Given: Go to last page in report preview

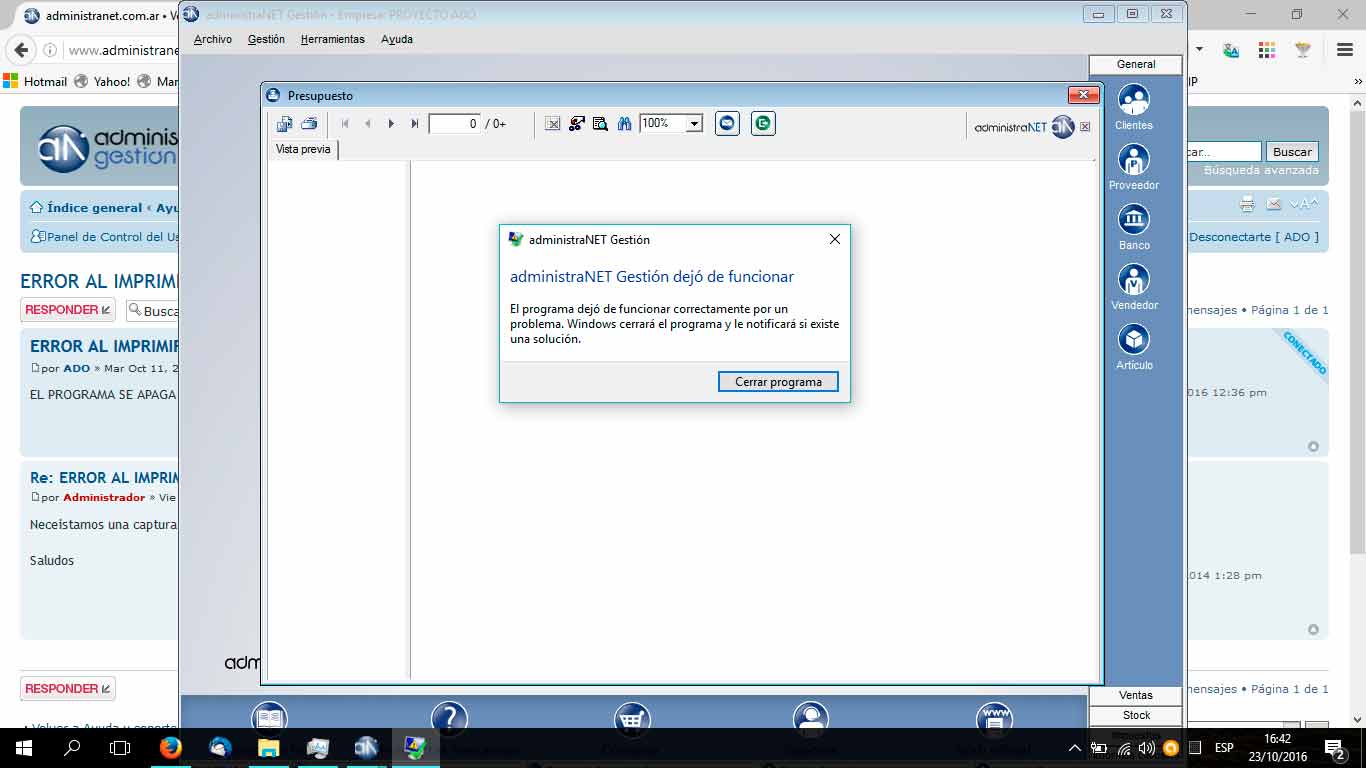Looking at the screenshot, I should pos(415,124).
